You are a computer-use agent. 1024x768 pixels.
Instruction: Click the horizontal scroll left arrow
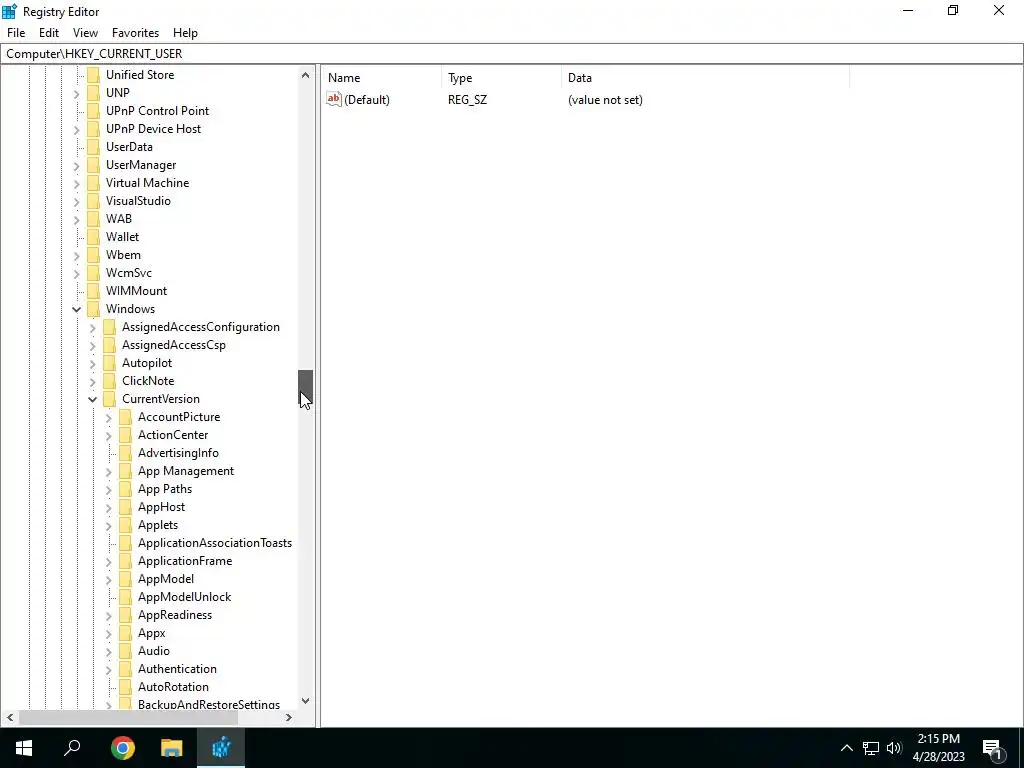coord(10,717)
